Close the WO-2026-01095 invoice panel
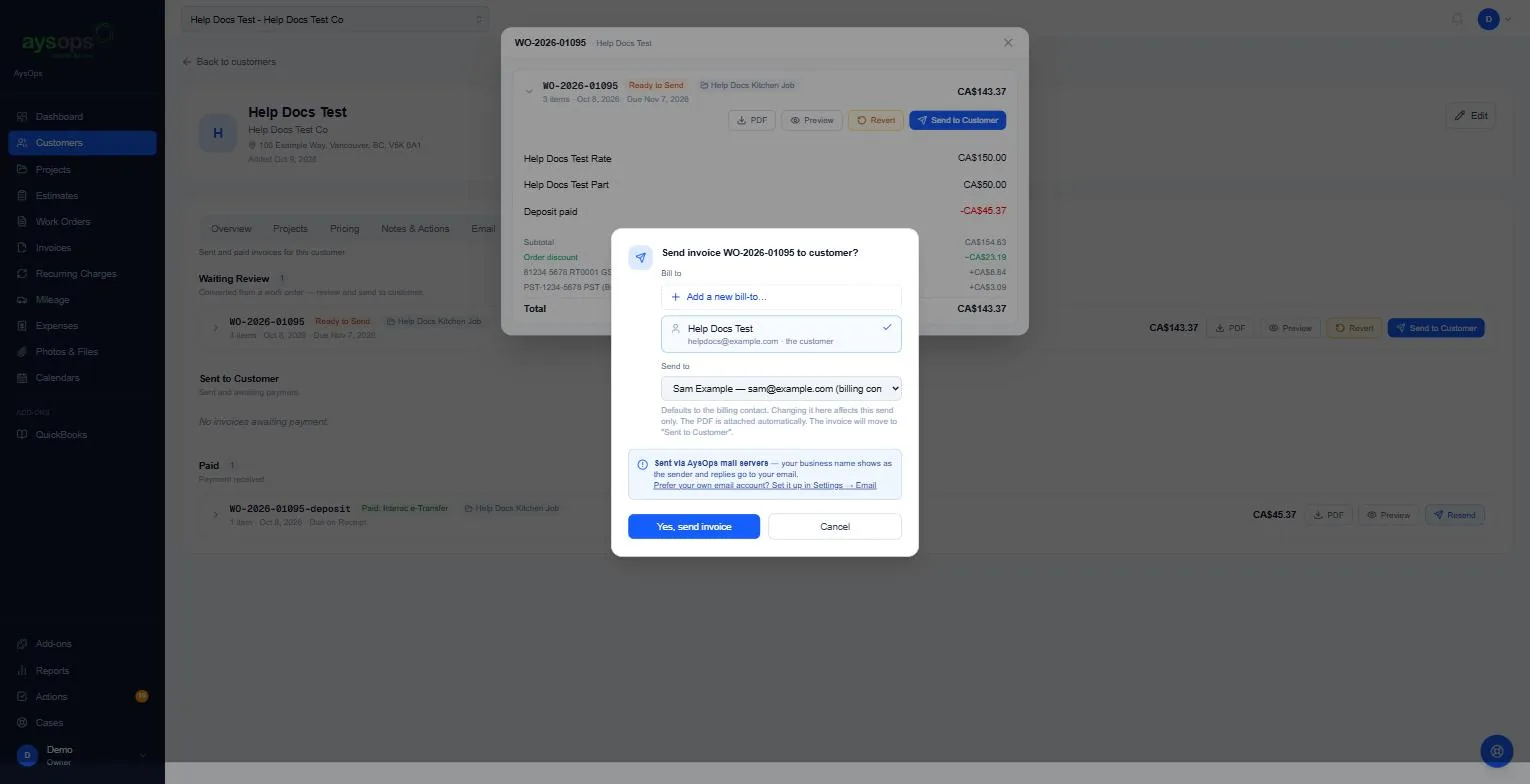 click(1008, 43)
